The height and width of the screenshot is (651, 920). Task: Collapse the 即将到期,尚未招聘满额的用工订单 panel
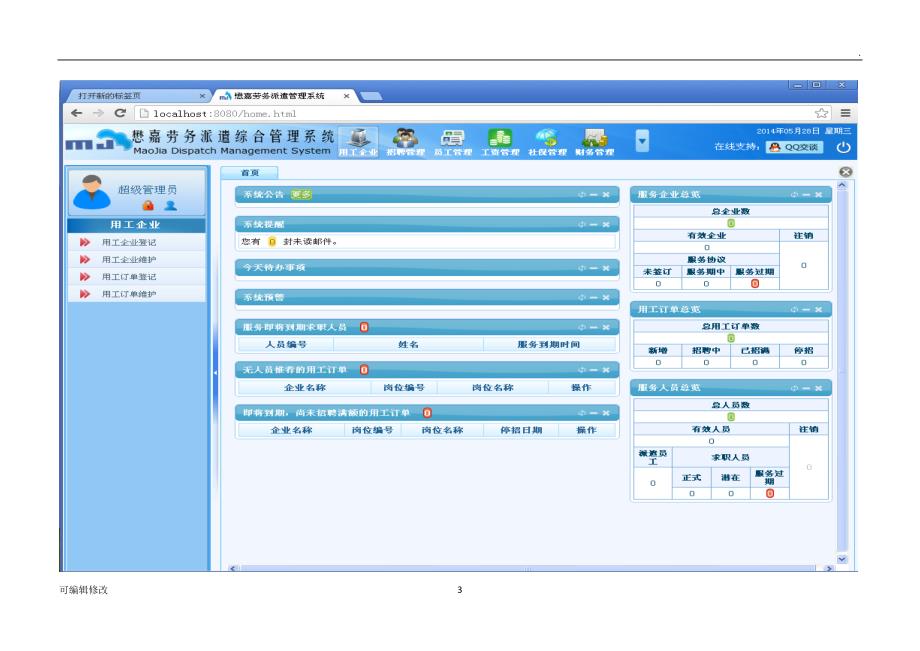pyautogui.click(x=594, y=413)
